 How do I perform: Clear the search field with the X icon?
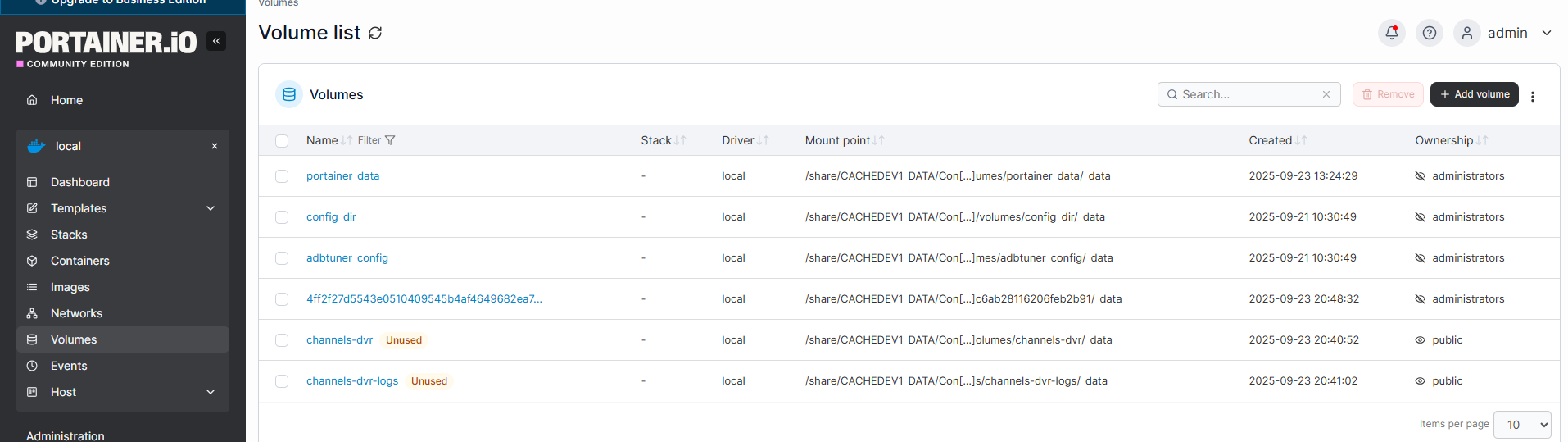[1326, 94]
